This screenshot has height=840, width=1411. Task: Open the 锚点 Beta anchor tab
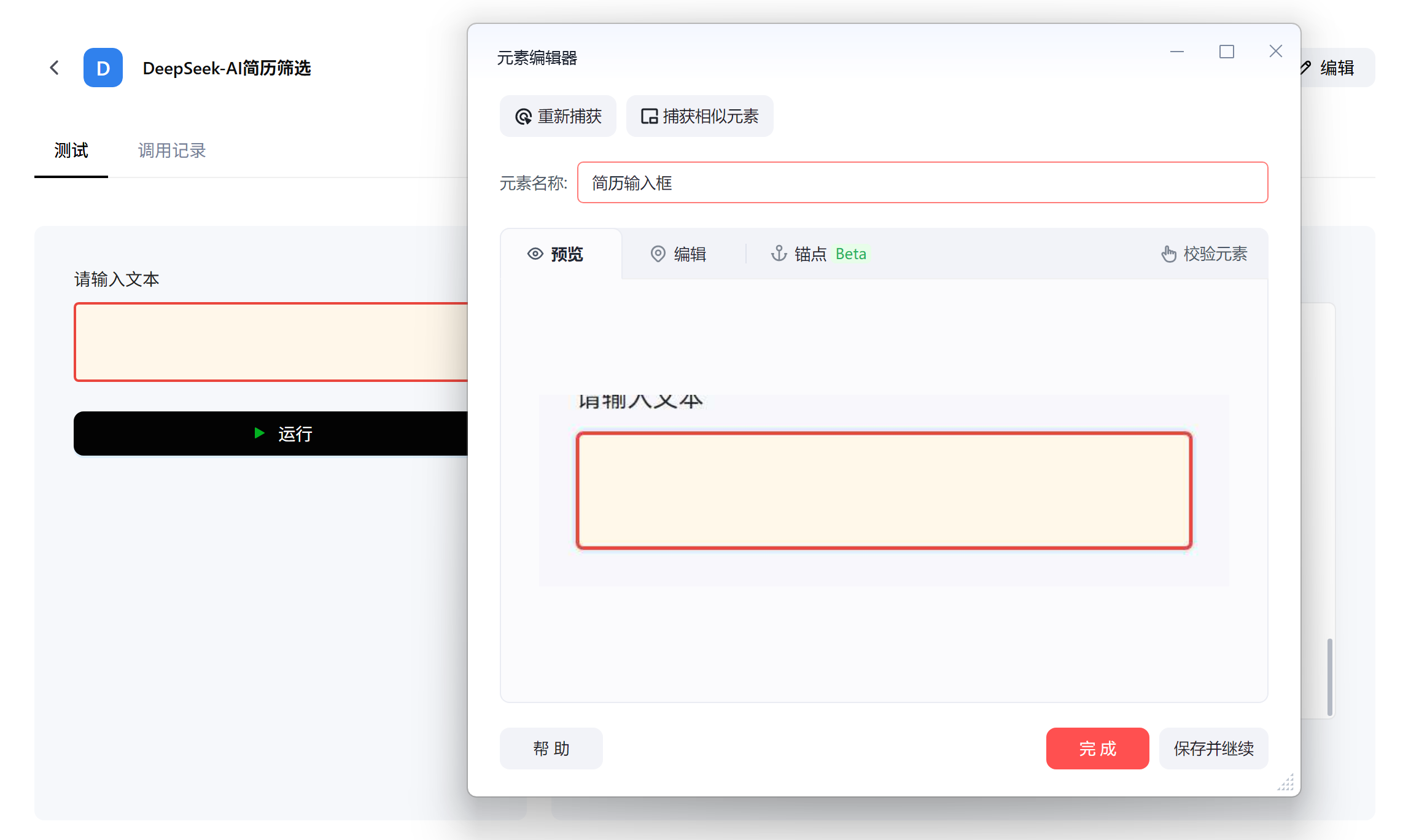tap(818, 254)
